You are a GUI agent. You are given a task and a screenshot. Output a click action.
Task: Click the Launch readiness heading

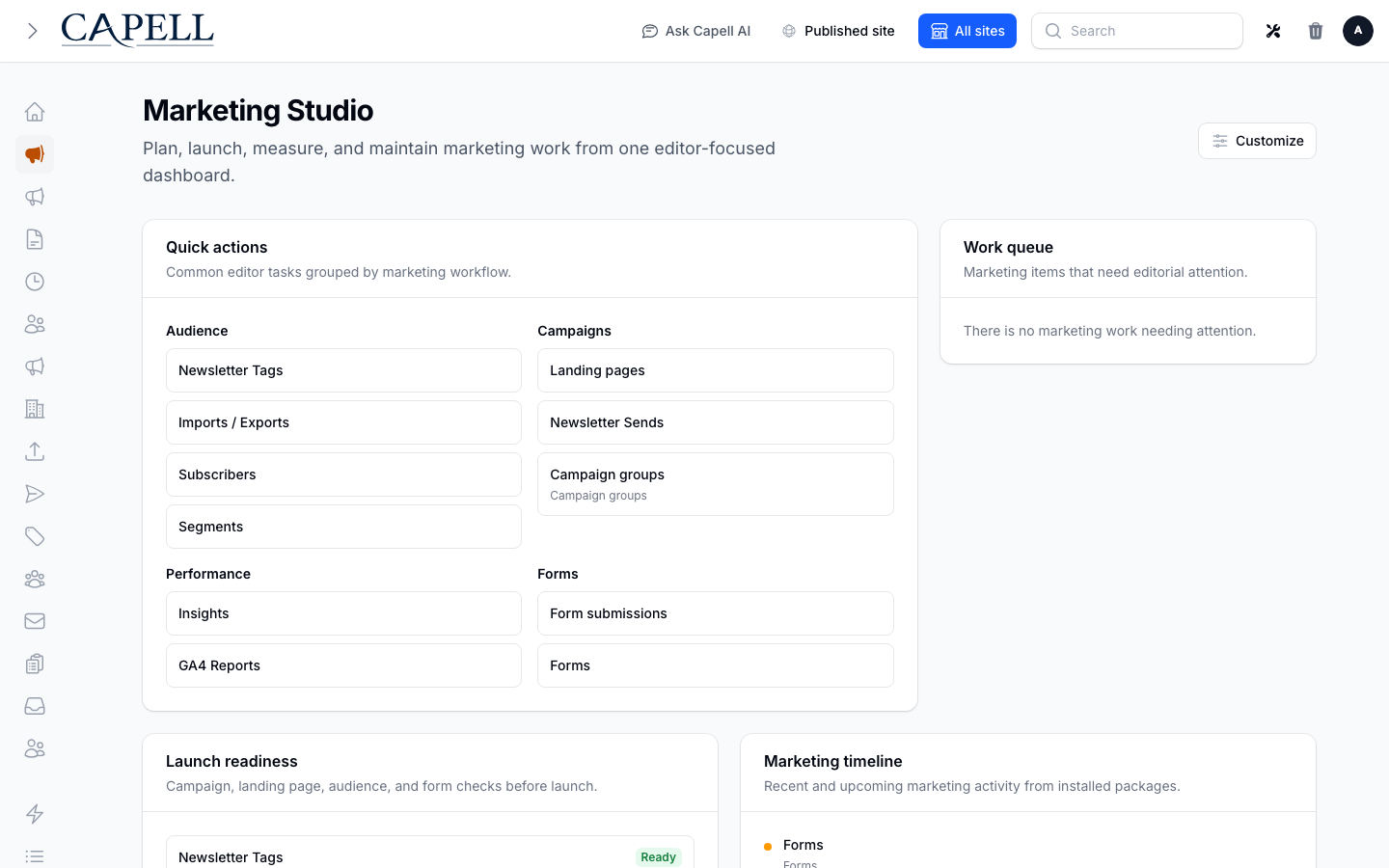[231, 761]
